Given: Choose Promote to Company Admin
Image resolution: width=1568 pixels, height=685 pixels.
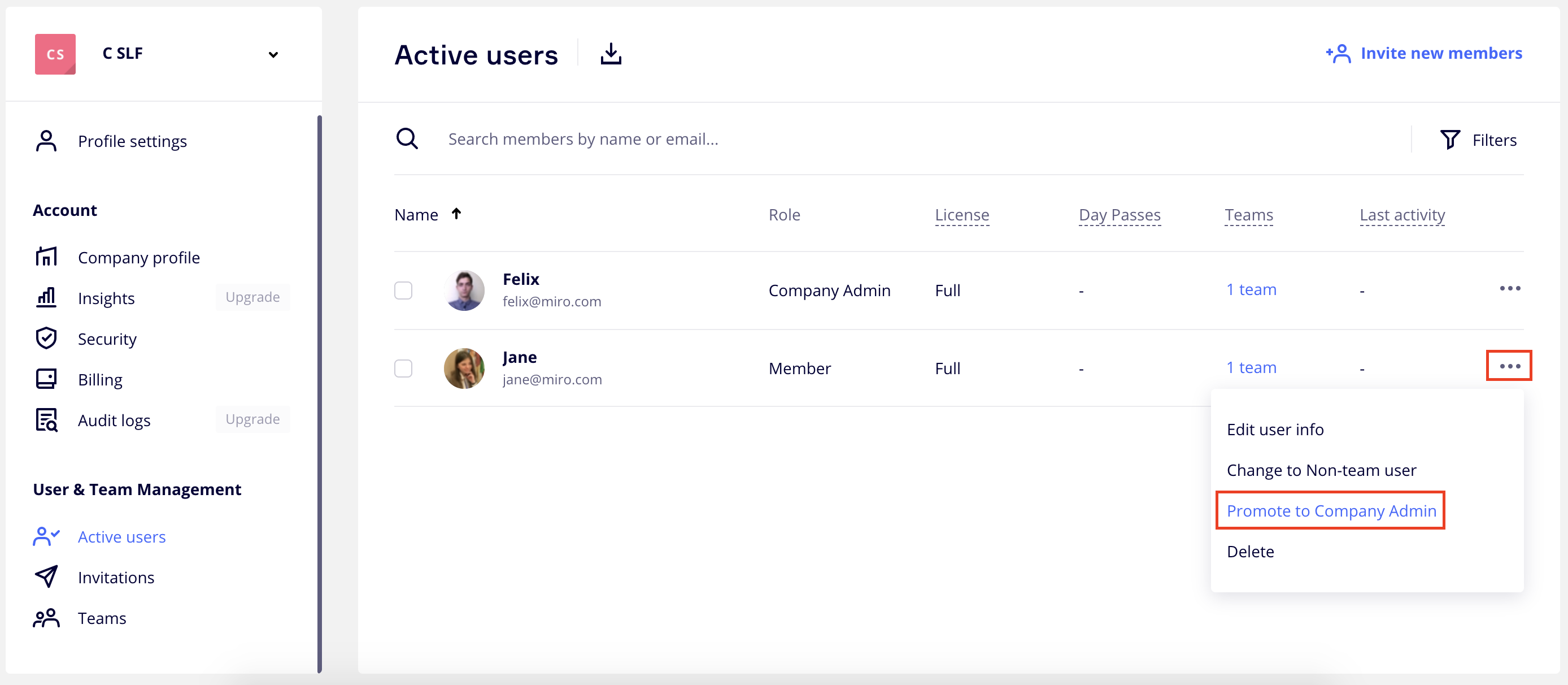Looking at the screenshot, I should click(x=1331, y=511).
